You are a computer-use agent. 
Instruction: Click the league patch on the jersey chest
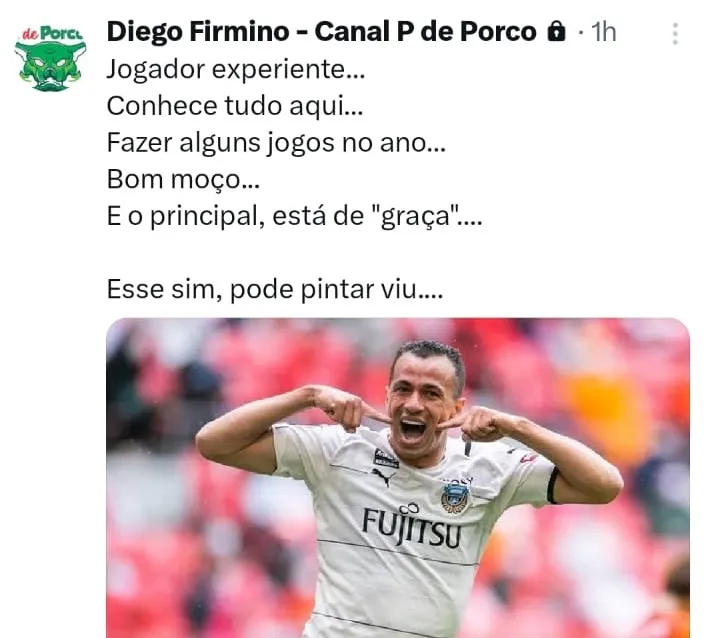click(386, 458)
